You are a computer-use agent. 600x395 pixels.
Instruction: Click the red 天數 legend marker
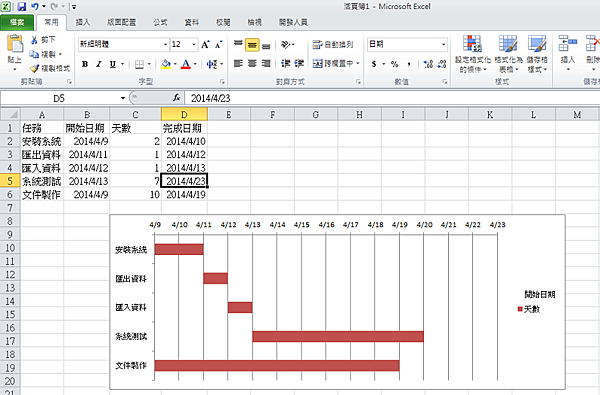(520, 309)
